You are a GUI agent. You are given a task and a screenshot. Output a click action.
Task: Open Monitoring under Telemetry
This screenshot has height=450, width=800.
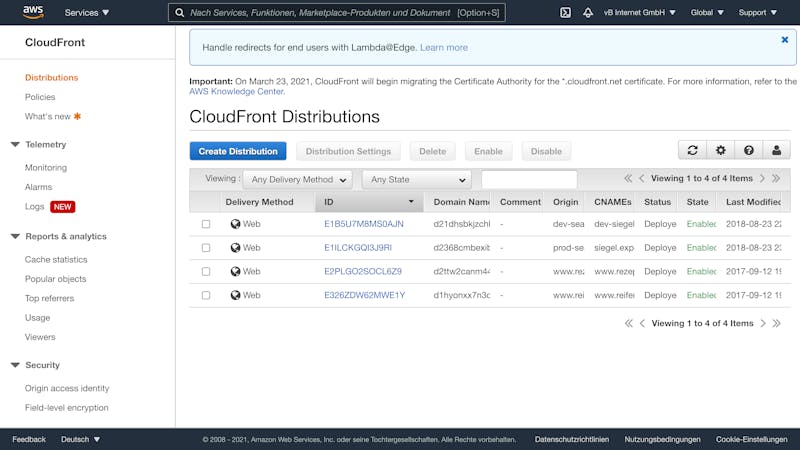tap(46, 167)
